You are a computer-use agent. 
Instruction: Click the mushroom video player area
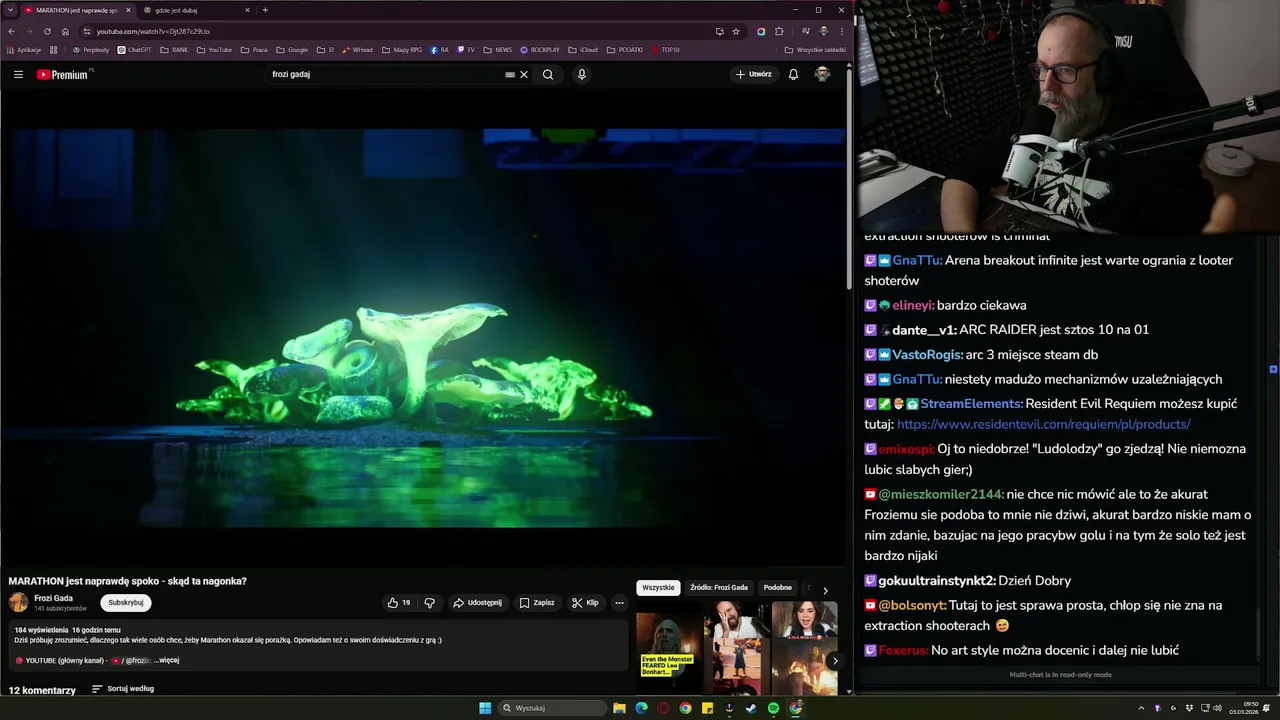pyautogui.click(x=423, y=330)
